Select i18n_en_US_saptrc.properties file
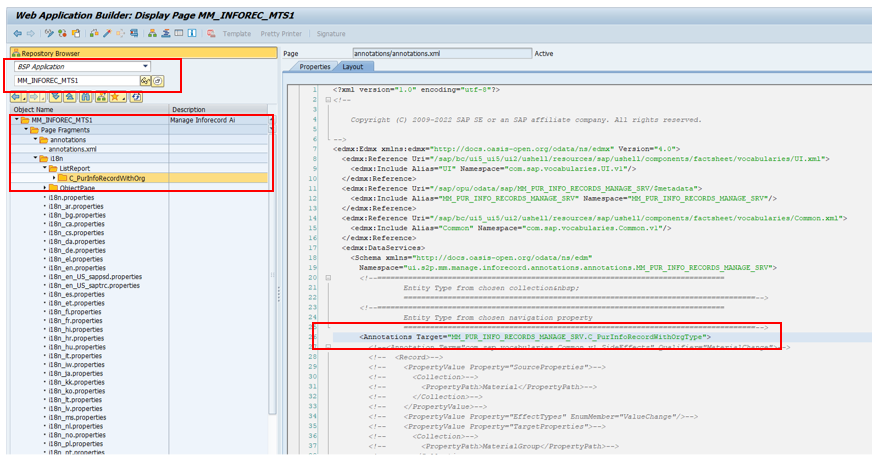The height and width of the screenshot is (456, 879). pos(94,285)
